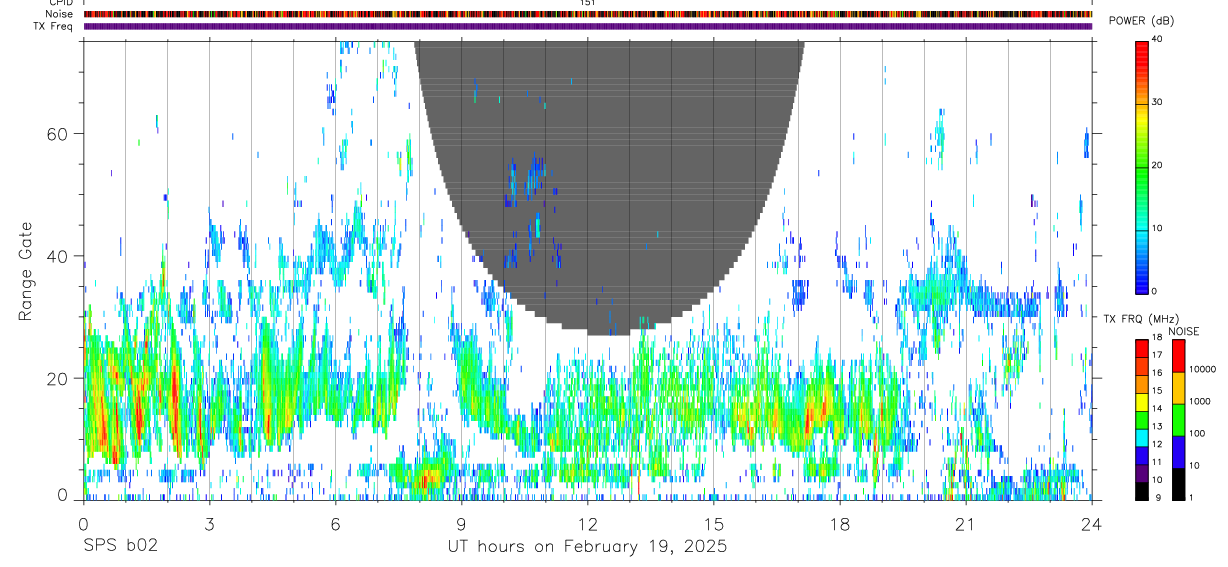This screenshot has width=1228, height=567.
Task: Select the SPS b02 radar beam label
Action: [120, 546]
